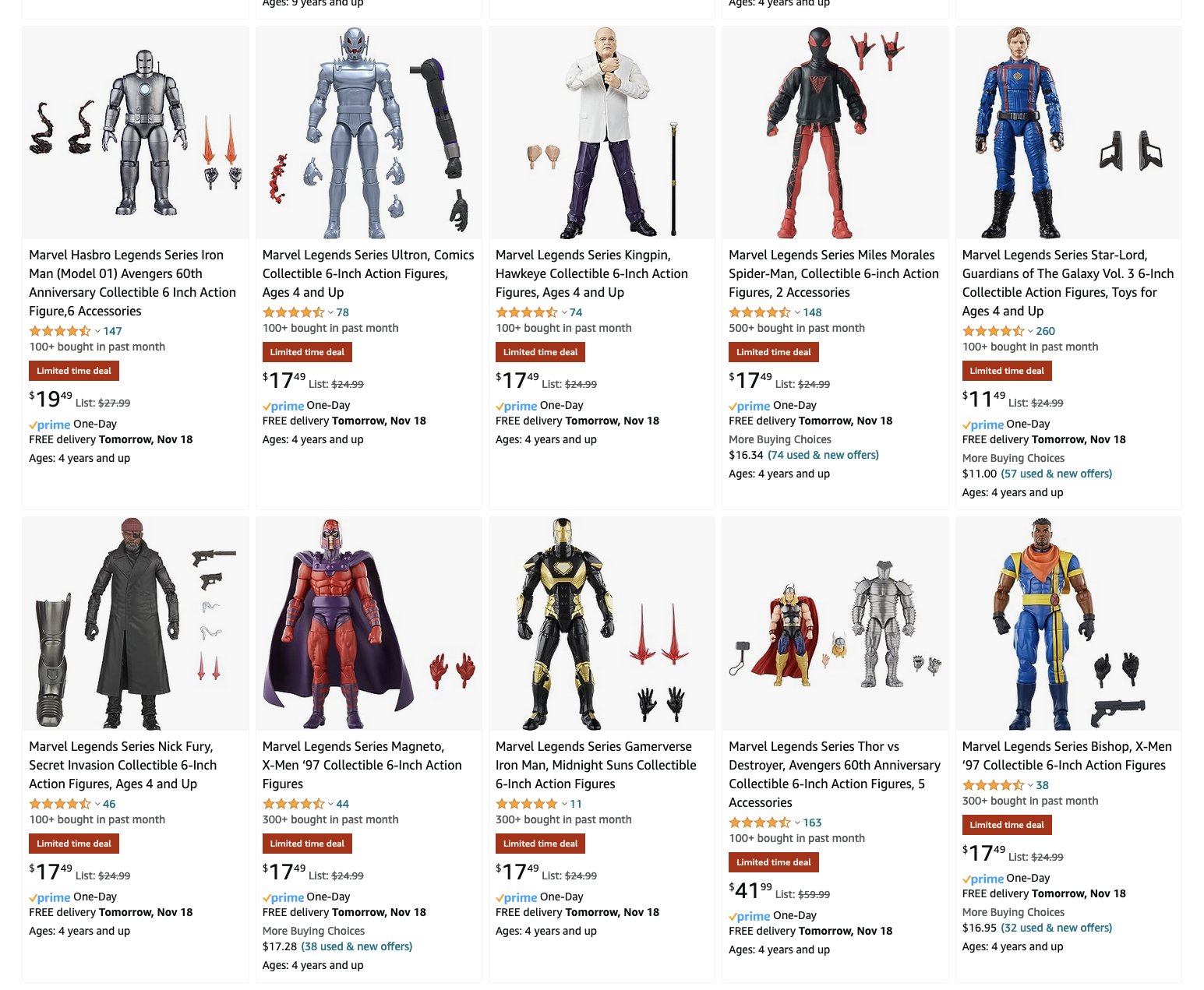Open the 57 used & new offers link
This screenshot has width=1204, height=990.
(1056, 474)
